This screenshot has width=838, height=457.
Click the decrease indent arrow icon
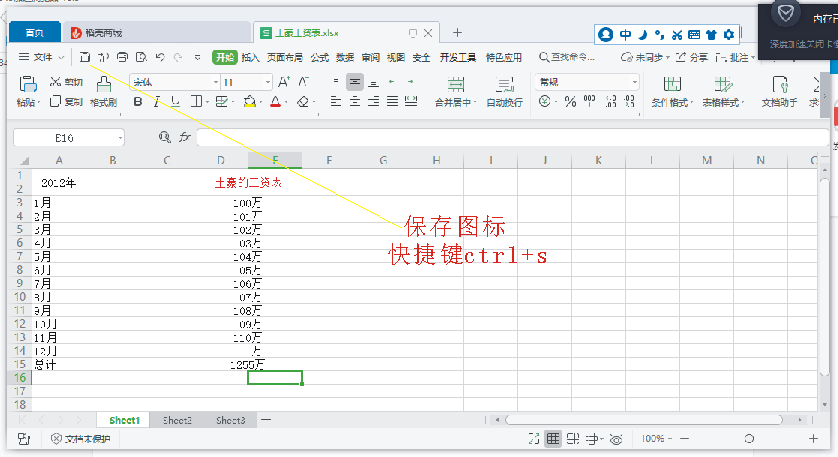click(392, 81)
